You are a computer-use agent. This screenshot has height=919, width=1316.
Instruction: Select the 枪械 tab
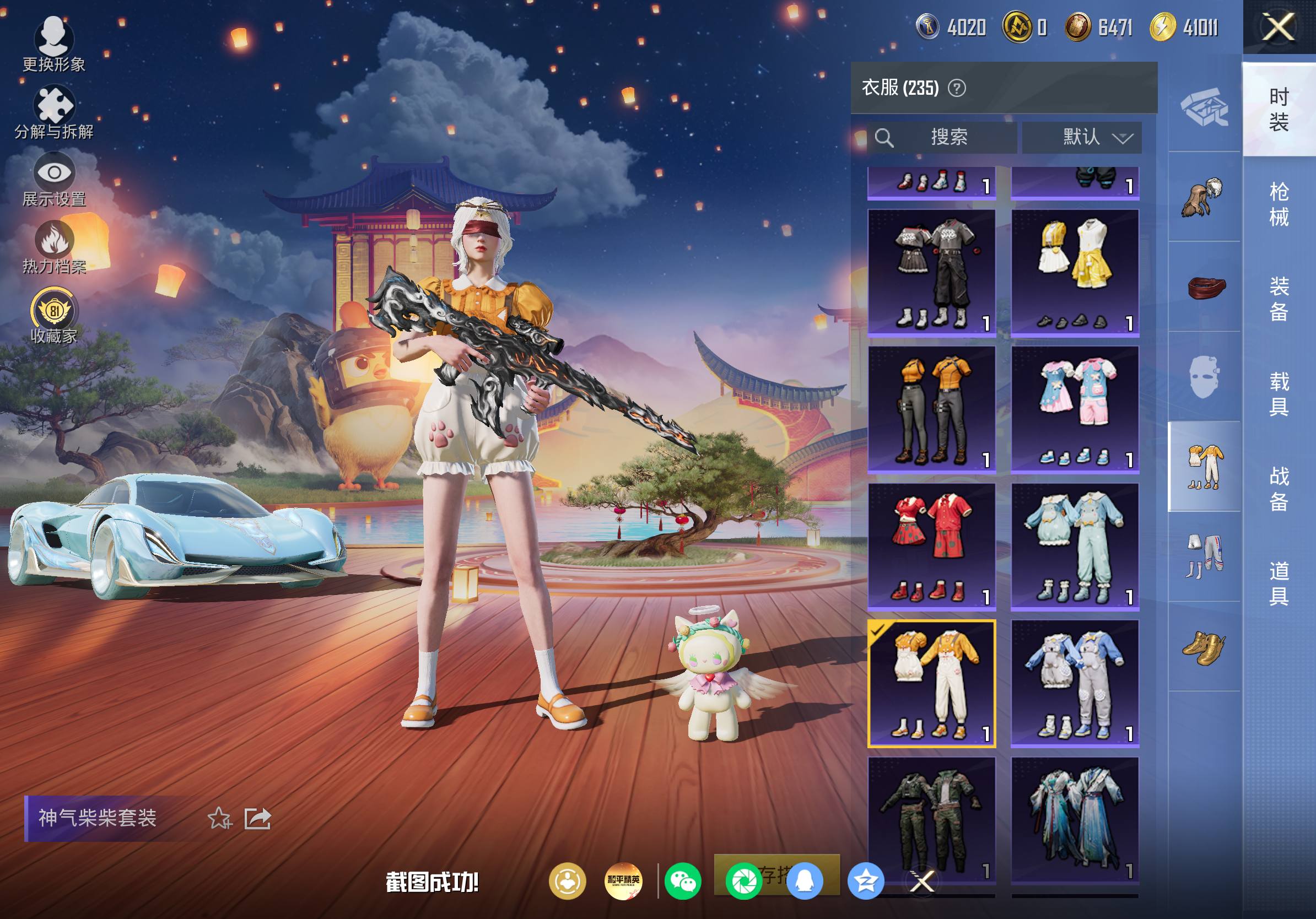pos(1279,204)
